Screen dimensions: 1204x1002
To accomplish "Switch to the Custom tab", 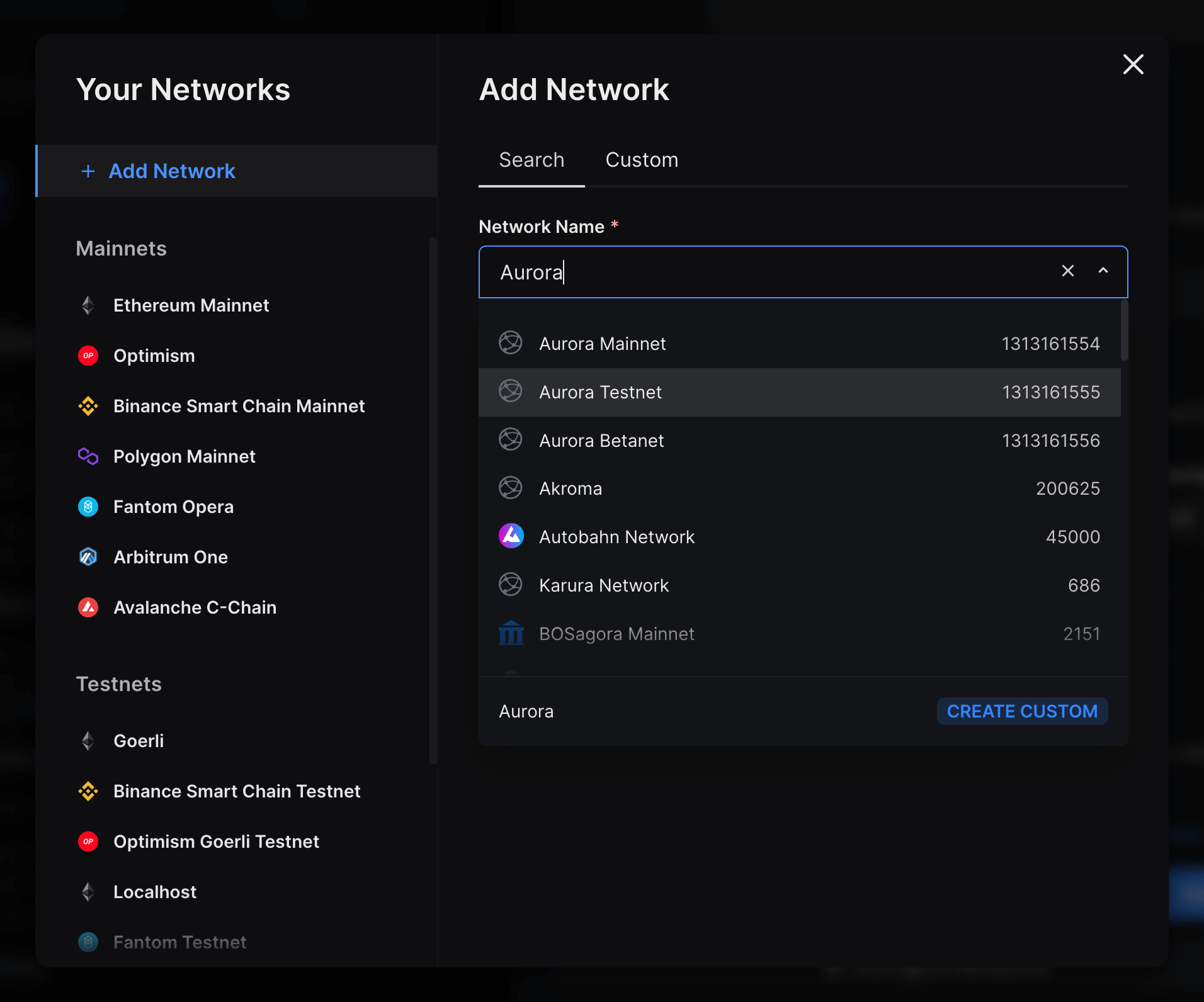I will point(642,160).
